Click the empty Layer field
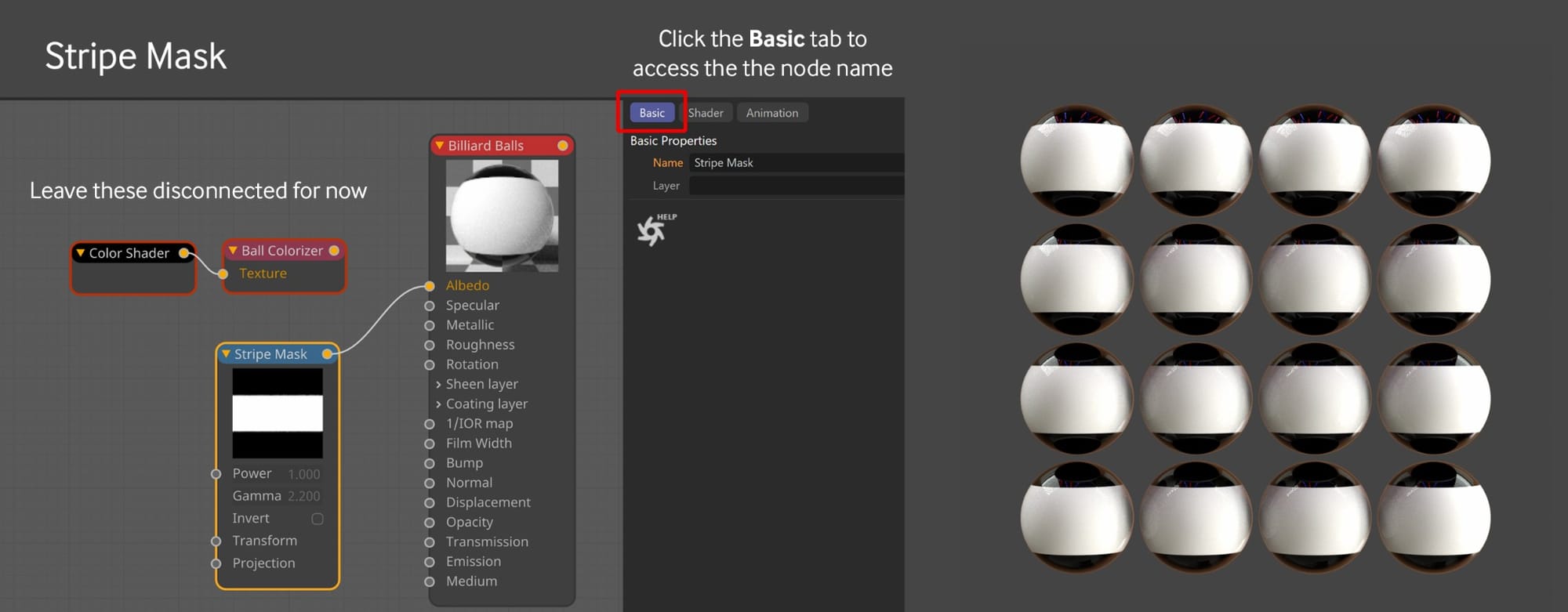The width and height of the screenshot is (1568, 612). (x=797, y=186)
